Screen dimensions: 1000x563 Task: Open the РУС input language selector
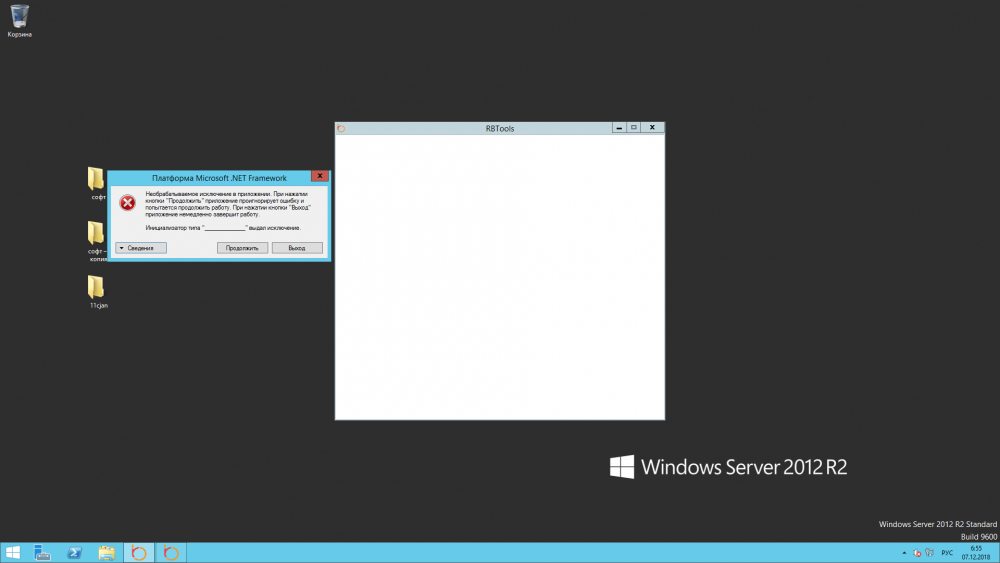click(946, 553)
